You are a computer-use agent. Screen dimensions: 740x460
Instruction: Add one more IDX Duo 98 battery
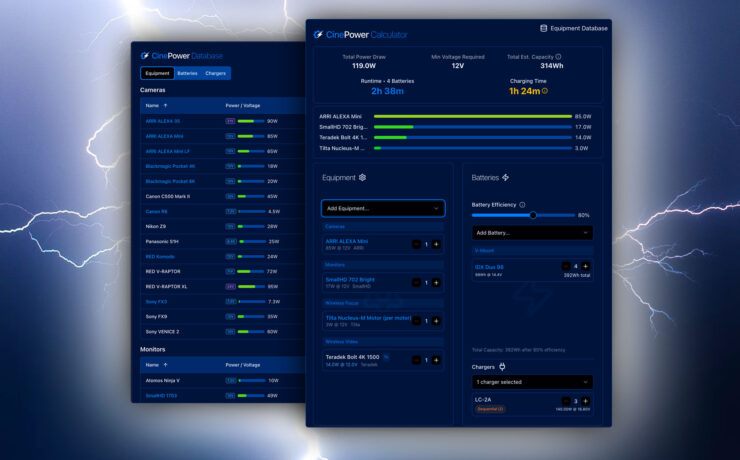585,266
